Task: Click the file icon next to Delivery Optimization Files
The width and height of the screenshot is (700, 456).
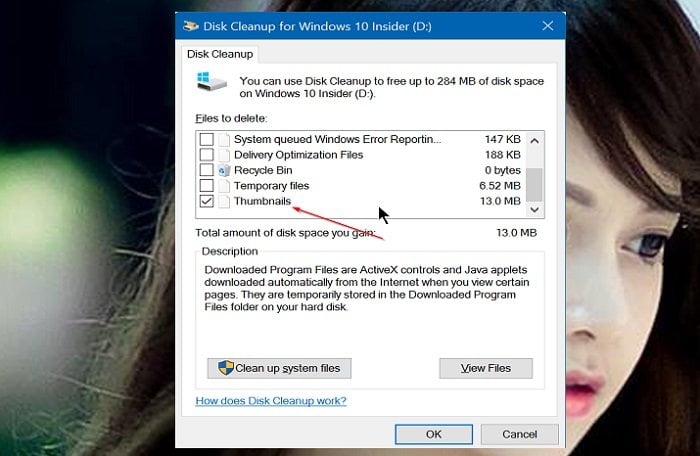Action: tap(224, 155)
